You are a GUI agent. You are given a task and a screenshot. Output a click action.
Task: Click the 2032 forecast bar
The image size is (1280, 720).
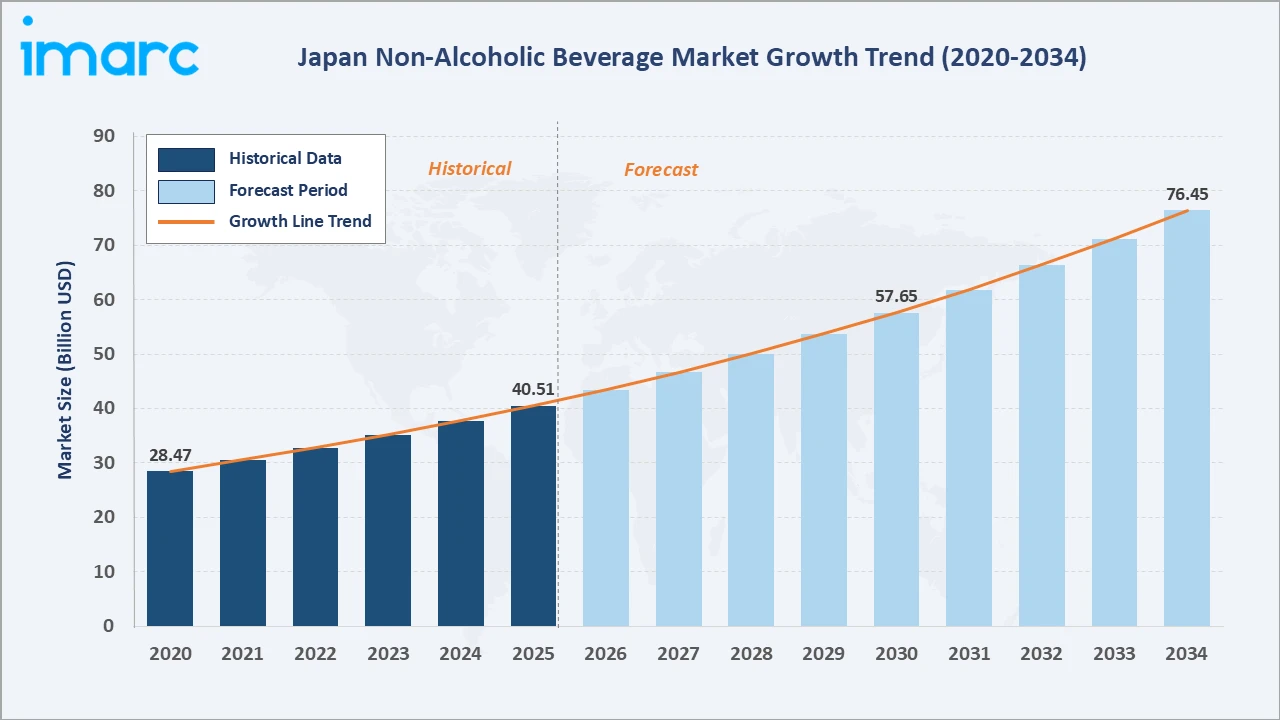(x=1042, y=445)
